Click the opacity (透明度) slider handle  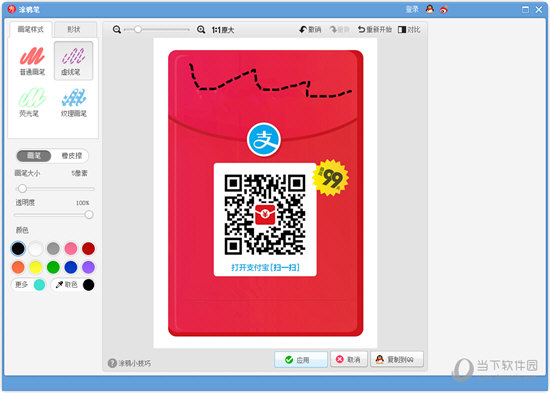pyautogui.click(x=89, y=215)
